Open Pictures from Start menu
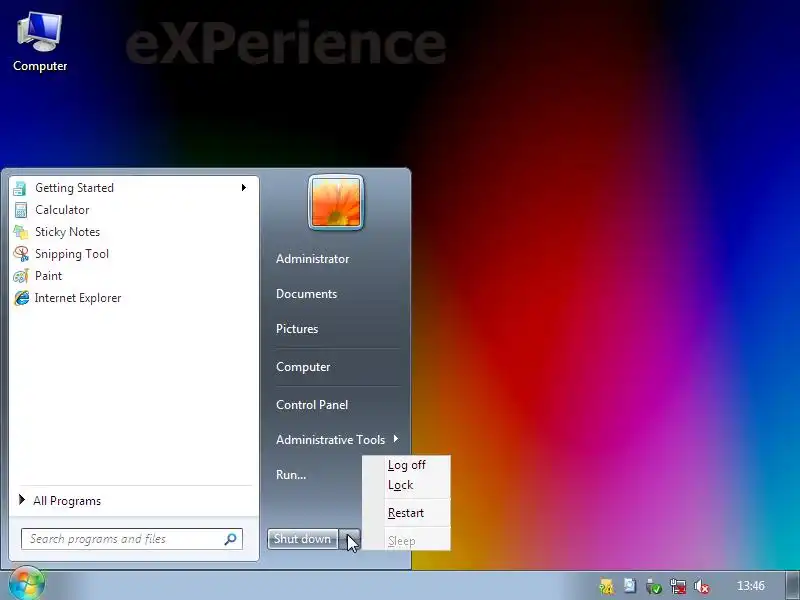Image resolution: width=800 pixels, height=600 pixels. pos(297,329)
